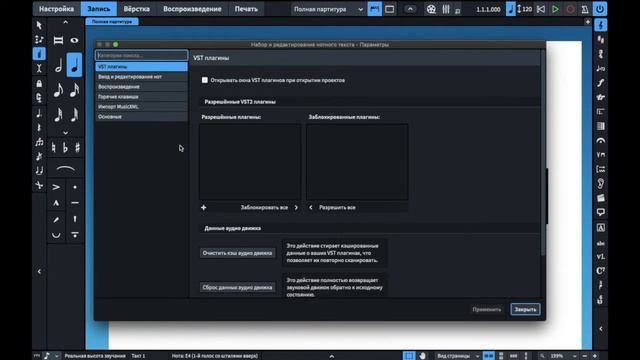Open the comments speech bubble panel
The image size is (640, 360).
point(600,212)
